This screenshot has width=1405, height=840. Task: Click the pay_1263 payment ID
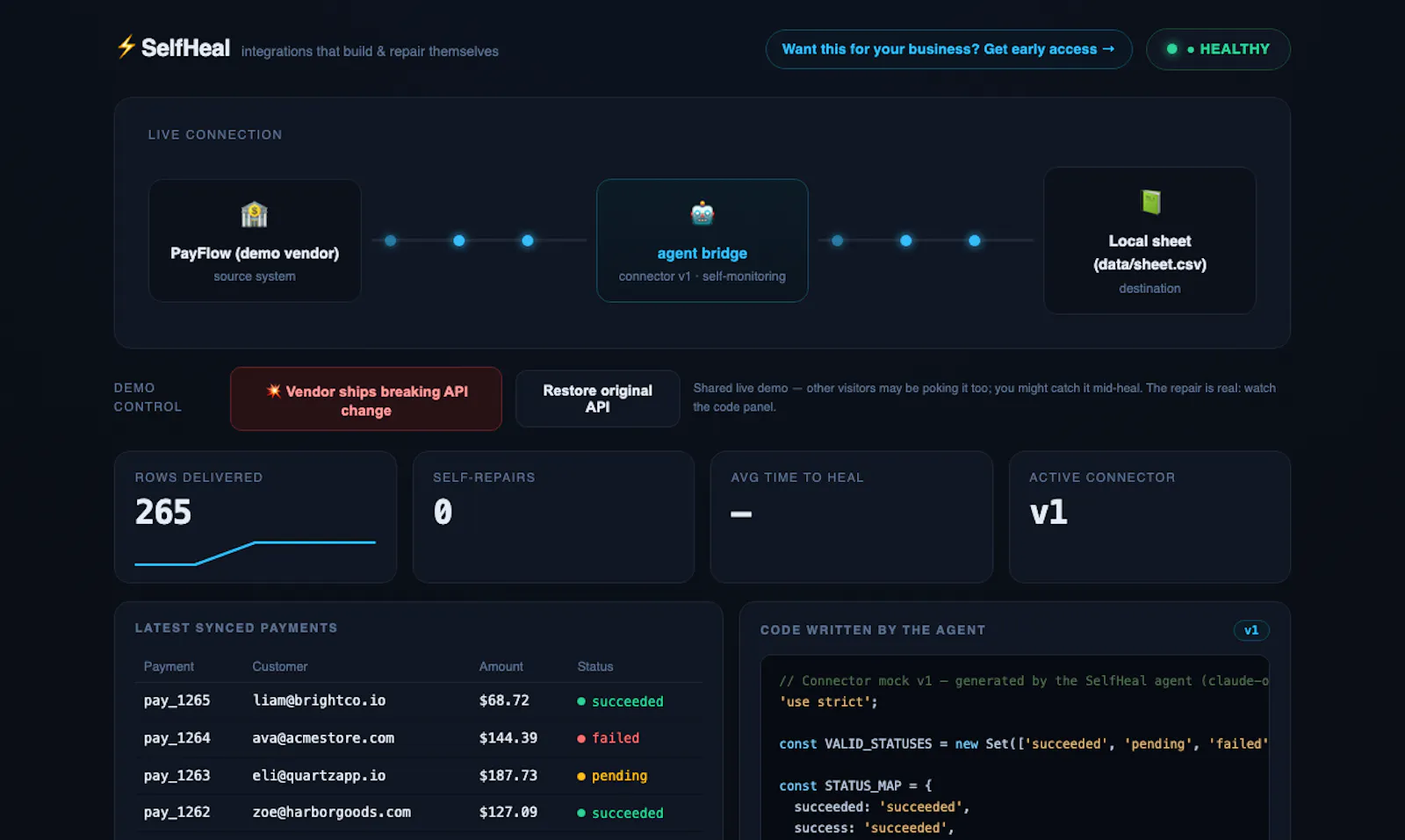[177, 776]
